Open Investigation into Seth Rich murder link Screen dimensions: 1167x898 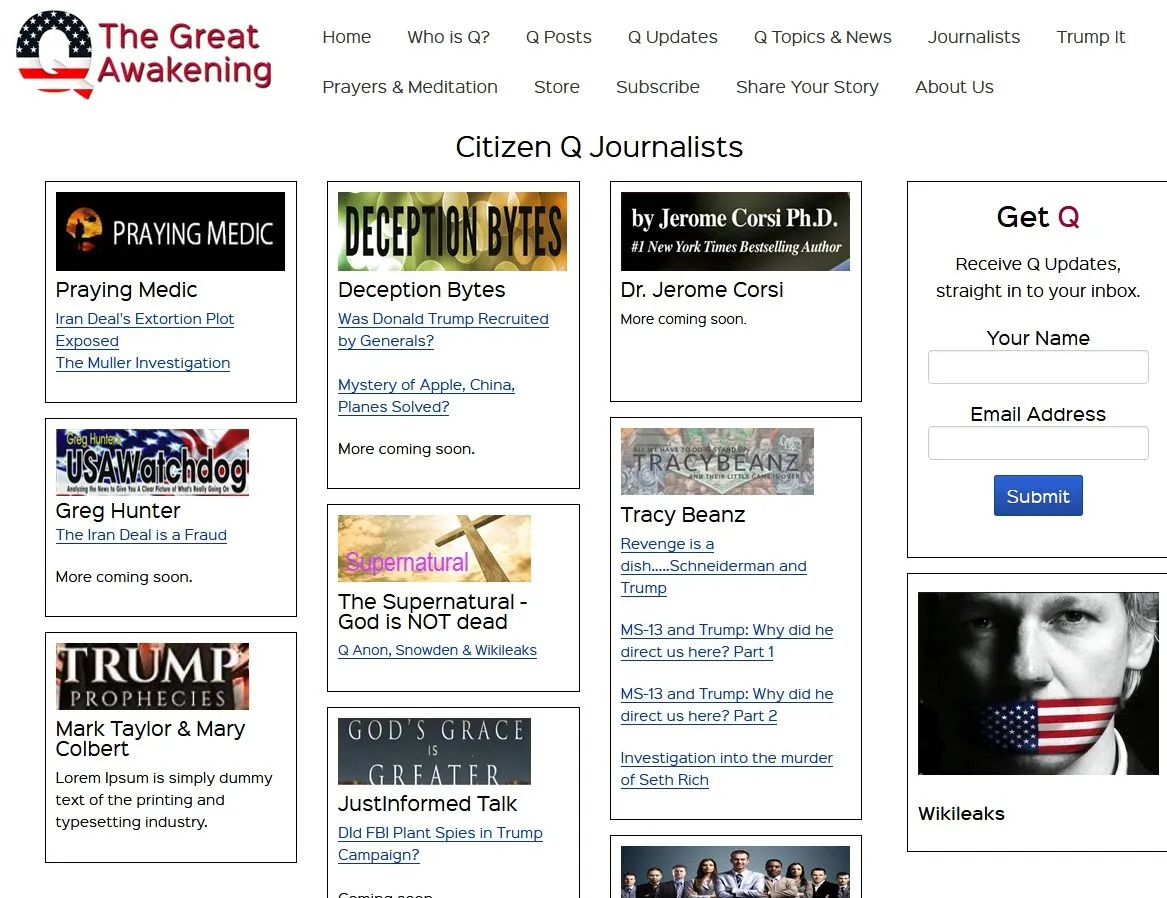coord(727,769)
